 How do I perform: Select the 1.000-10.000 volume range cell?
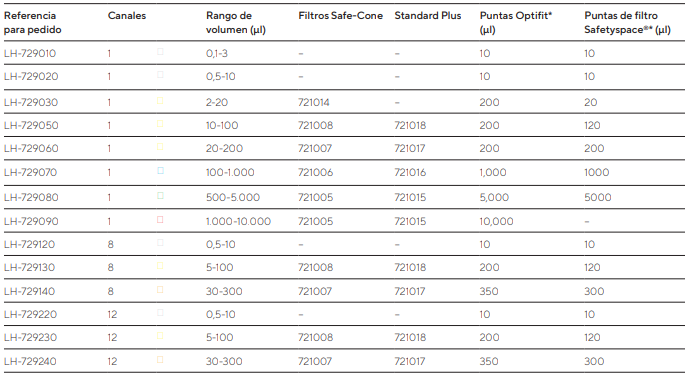[x=239, y=221]
